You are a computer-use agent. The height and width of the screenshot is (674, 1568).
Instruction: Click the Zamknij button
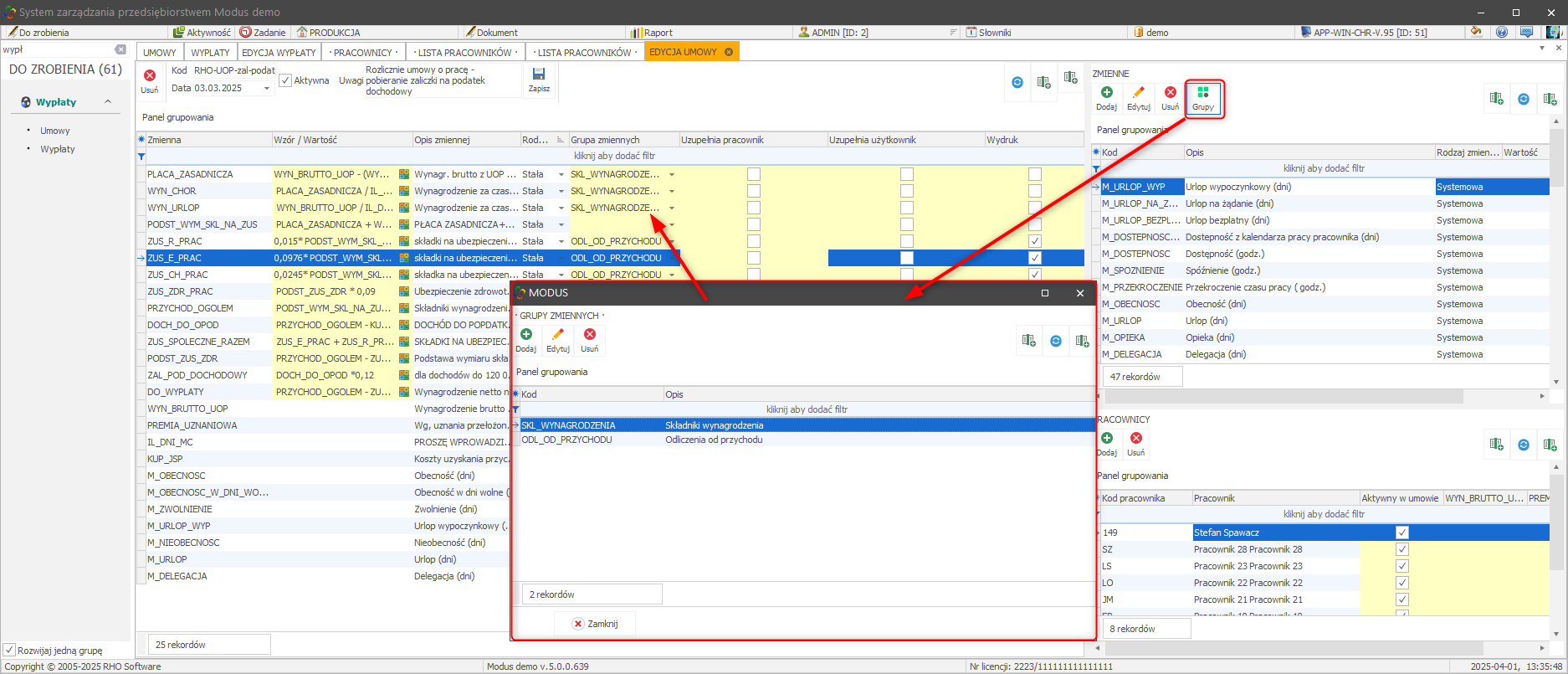[595, 624]
